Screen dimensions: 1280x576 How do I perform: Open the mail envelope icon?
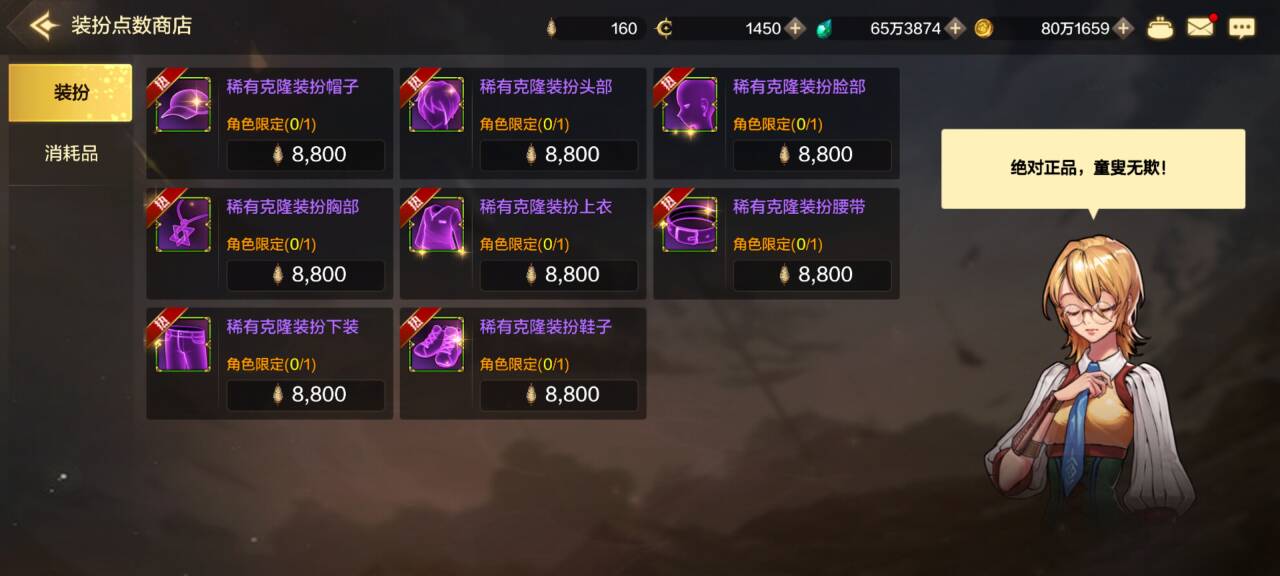[1200, 28]
